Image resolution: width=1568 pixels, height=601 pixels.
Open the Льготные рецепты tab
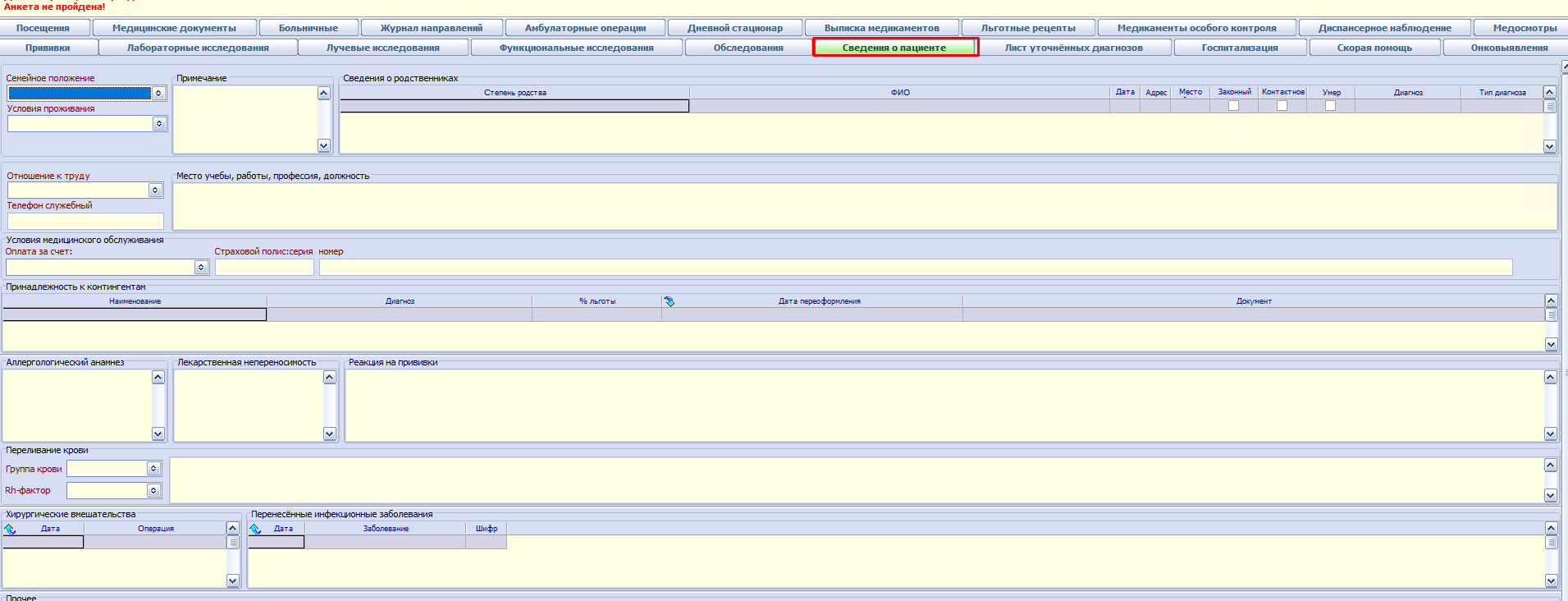coord(1027,28)
